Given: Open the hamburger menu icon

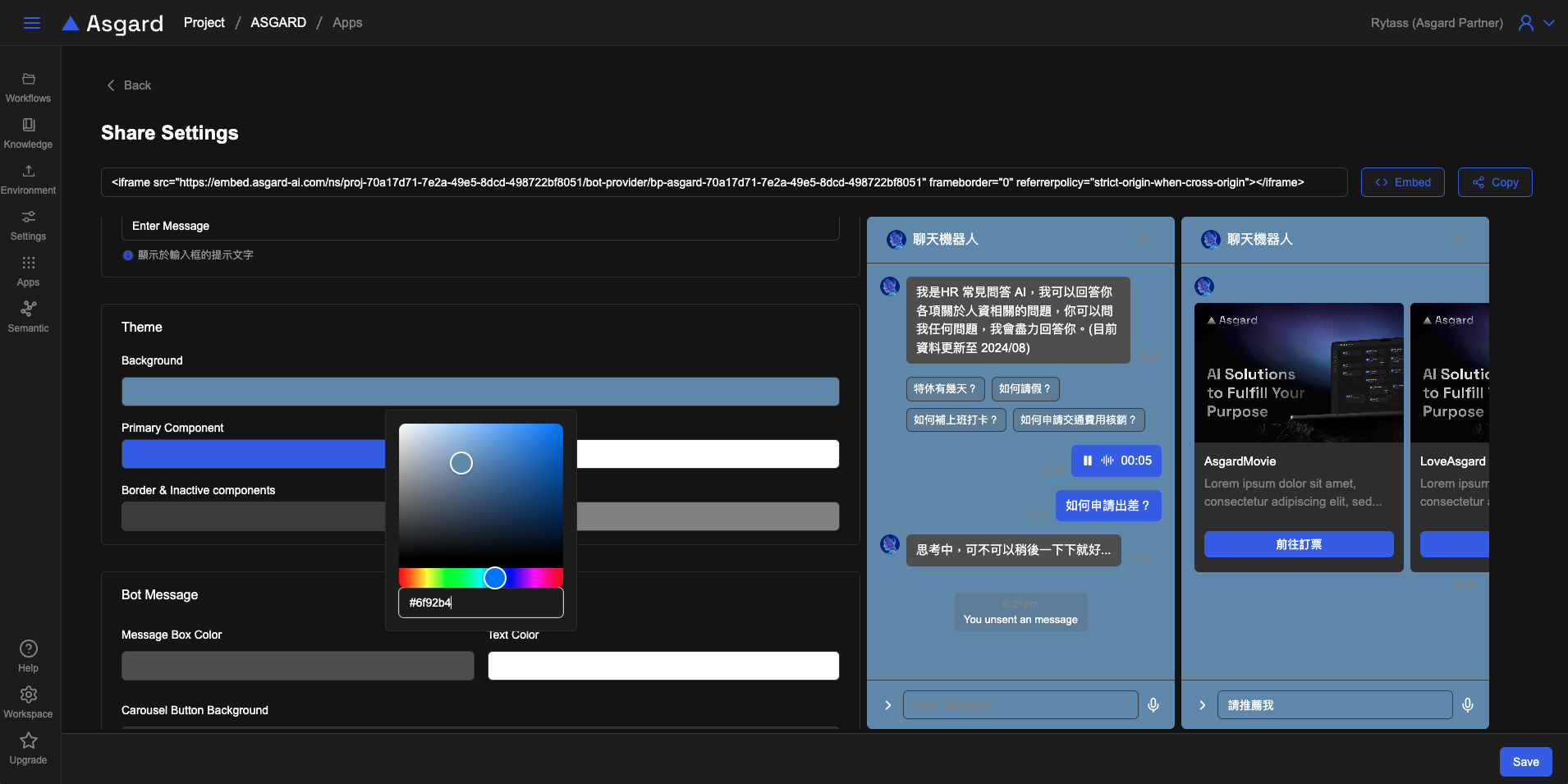Looking at the screenshot, I should [x=32, y=23].
